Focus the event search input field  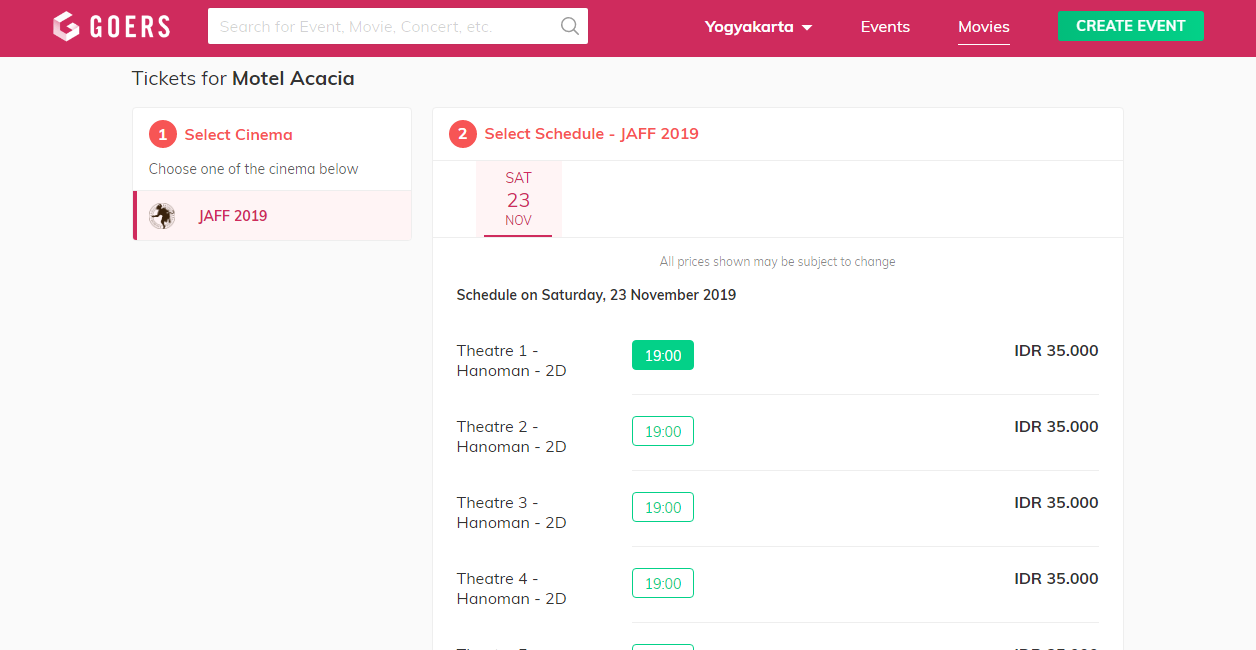pos(385,26)
